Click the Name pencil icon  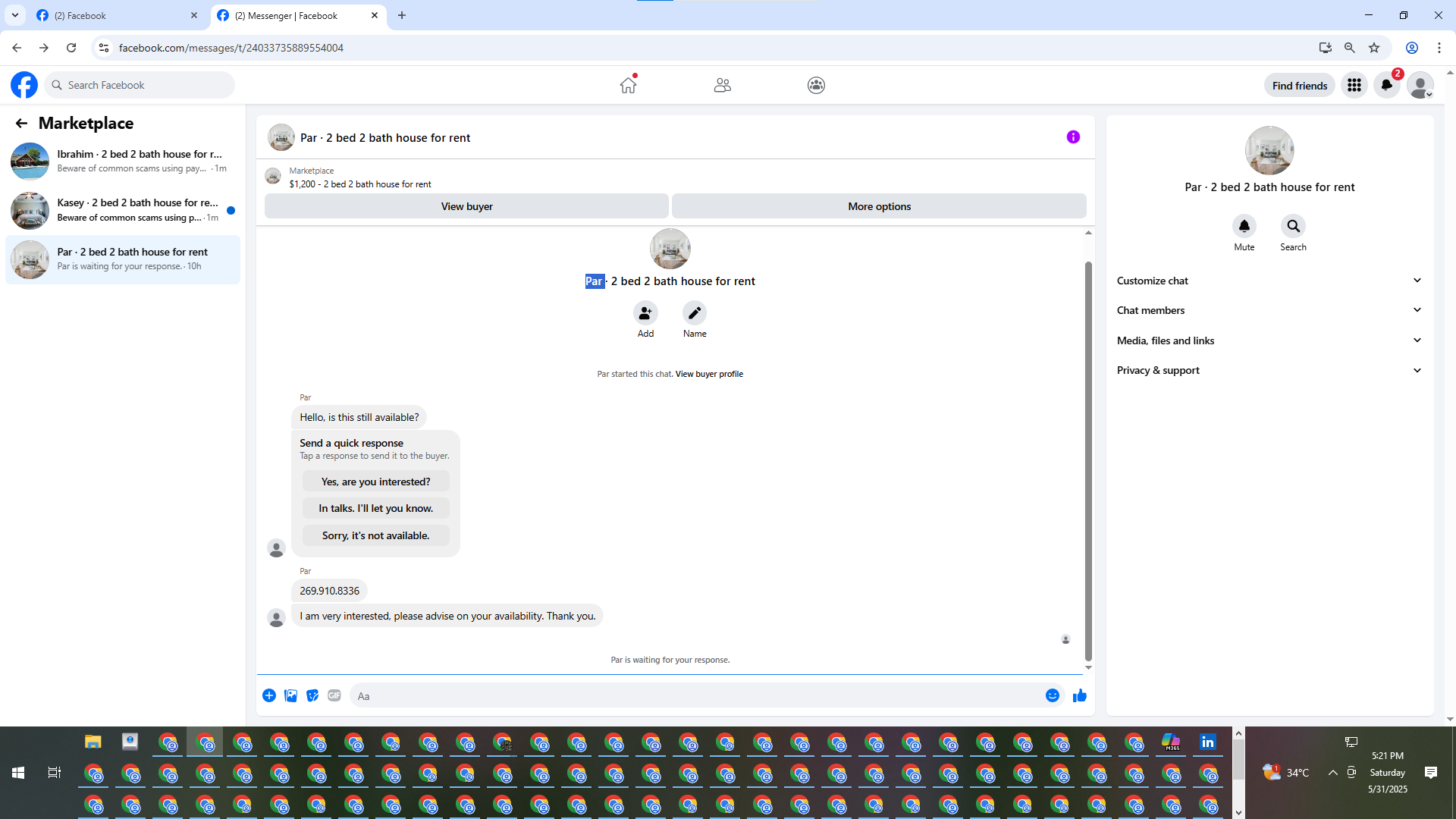point(694,312)
